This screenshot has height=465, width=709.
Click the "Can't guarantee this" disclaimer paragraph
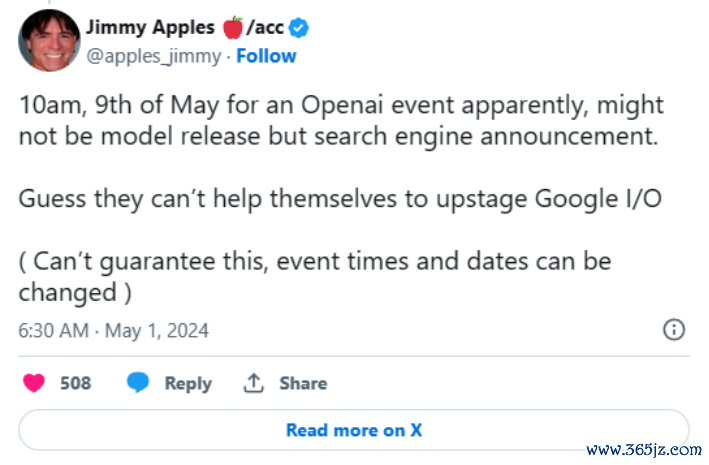point(315,276)
